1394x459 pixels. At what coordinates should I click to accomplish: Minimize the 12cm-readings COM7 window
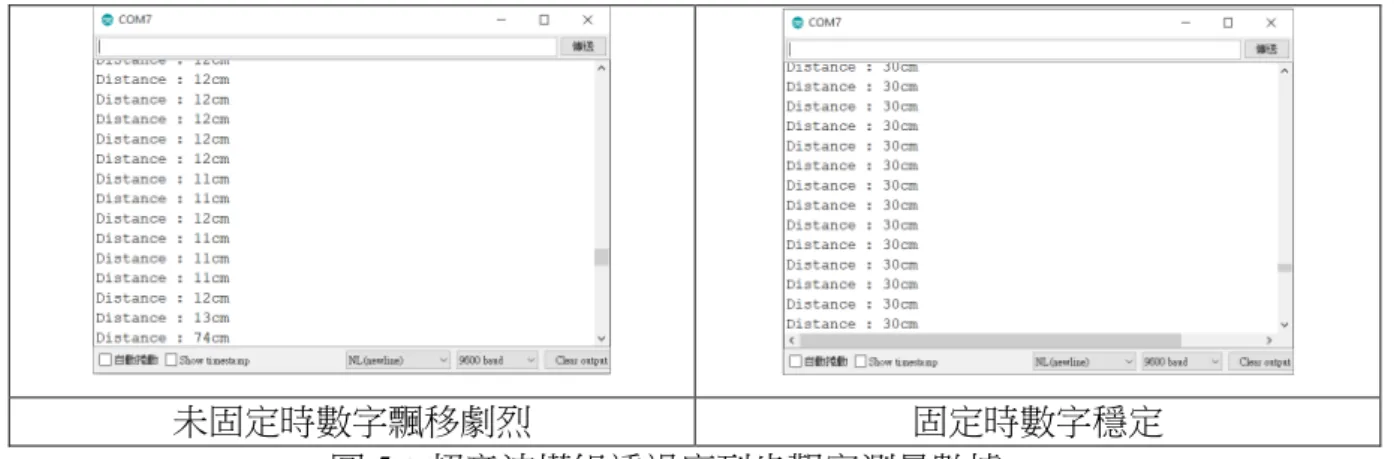(x=502, y=20)
